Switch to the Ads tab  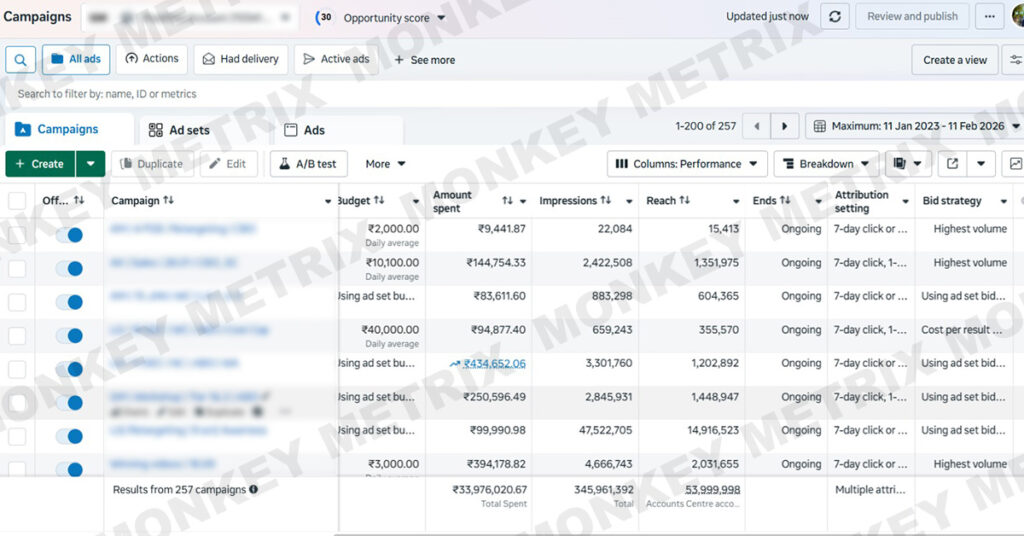[305, 130]
